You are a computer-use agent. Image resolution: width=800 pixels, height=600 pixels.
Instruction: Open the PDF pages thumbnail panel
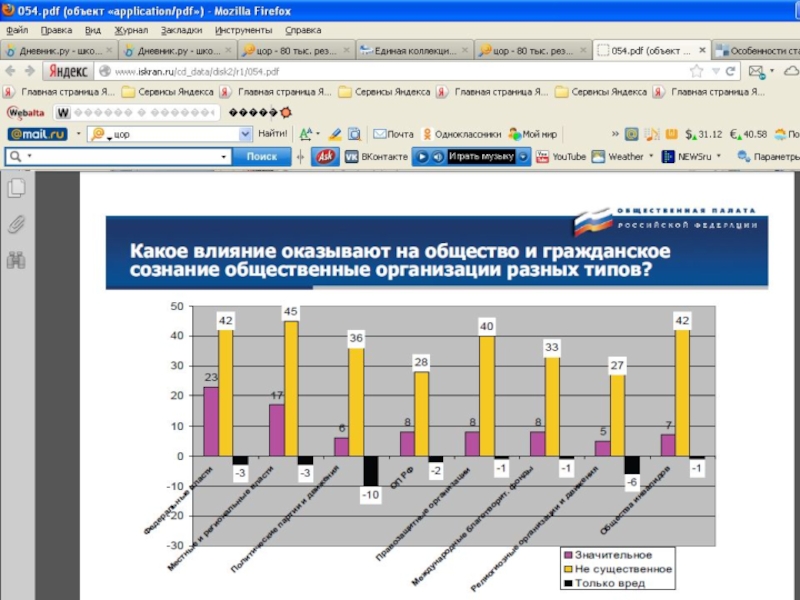16,188
